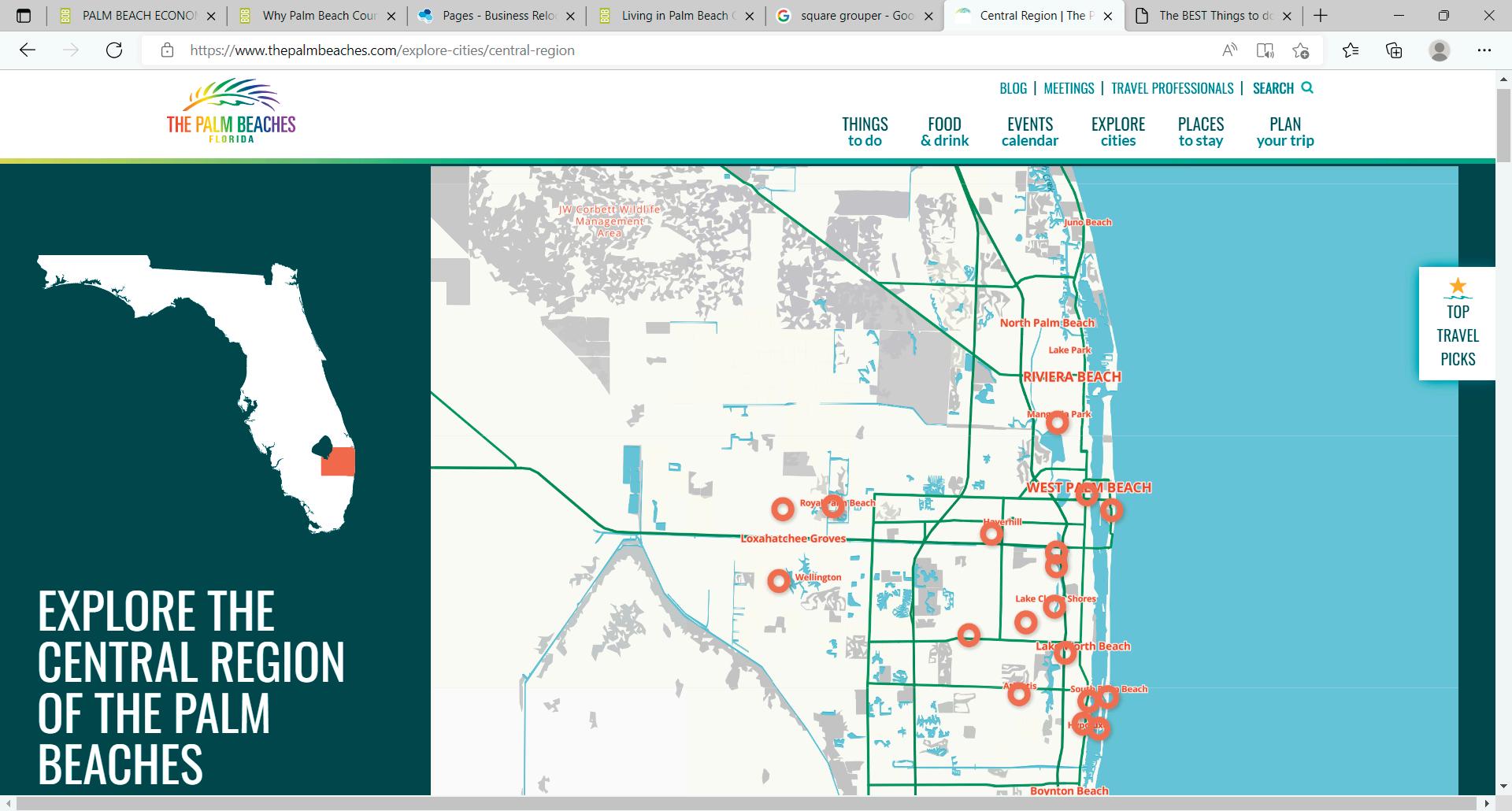Open browser Settings and more menu
Image resolution: width=1512 pixels, height=811 pixels.
point(1484,50)
